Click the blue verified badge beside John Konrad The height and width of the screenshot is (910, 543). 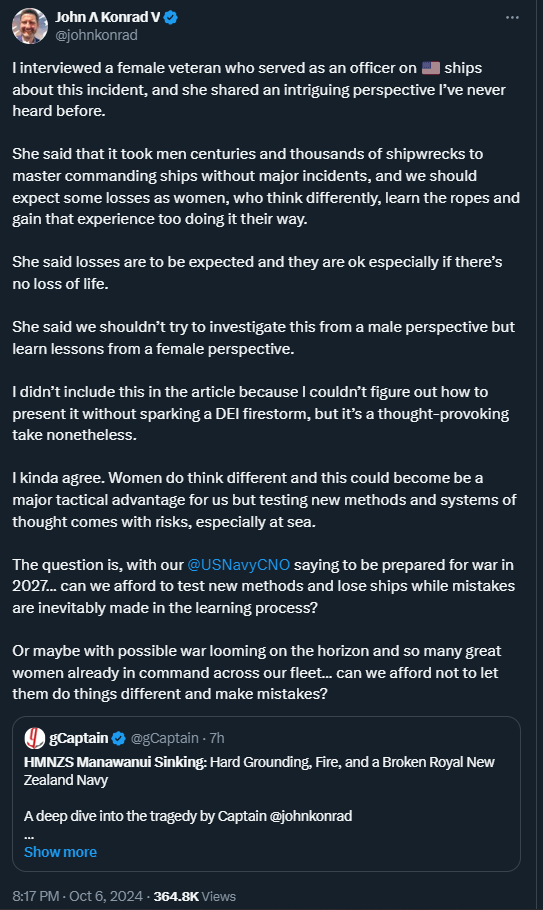[171, 17]
